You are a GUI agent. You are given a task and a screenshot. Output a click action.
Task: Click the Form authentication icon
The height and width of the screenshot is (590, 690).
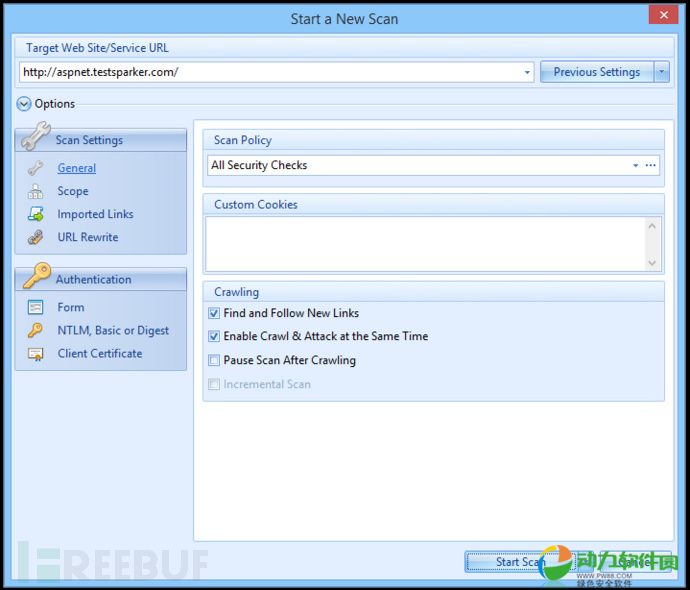click(x=36, y=307)
